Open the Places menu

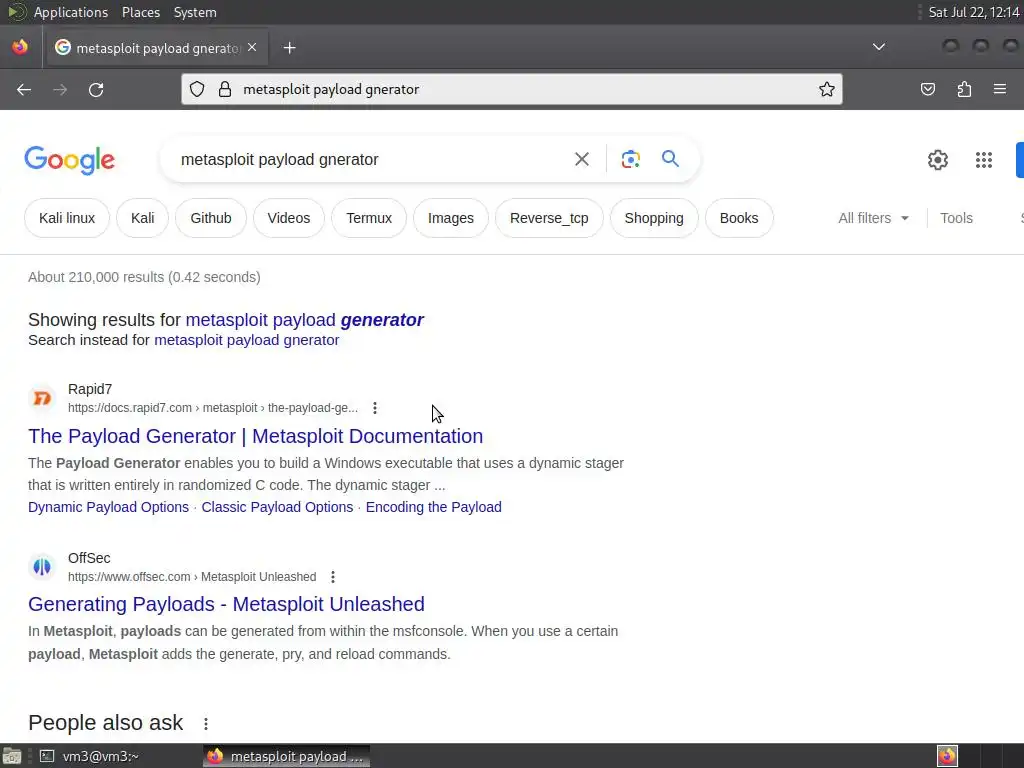(x=140, y=12)
